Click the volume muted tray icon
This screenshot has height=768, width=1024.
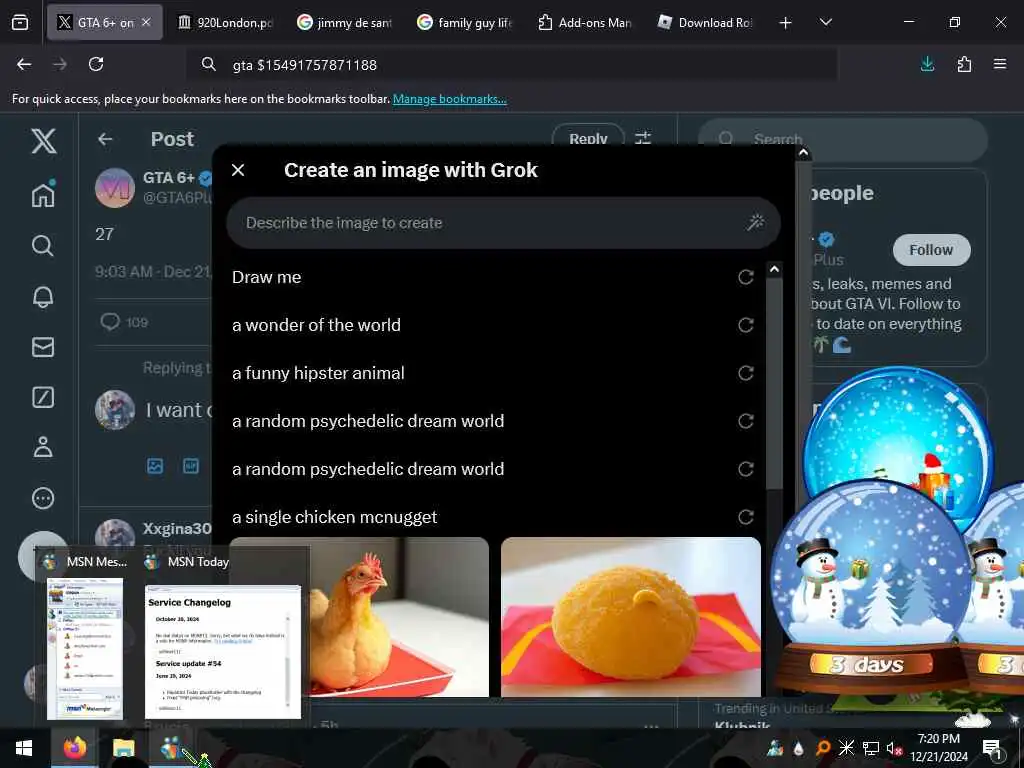tap(894, 748)
